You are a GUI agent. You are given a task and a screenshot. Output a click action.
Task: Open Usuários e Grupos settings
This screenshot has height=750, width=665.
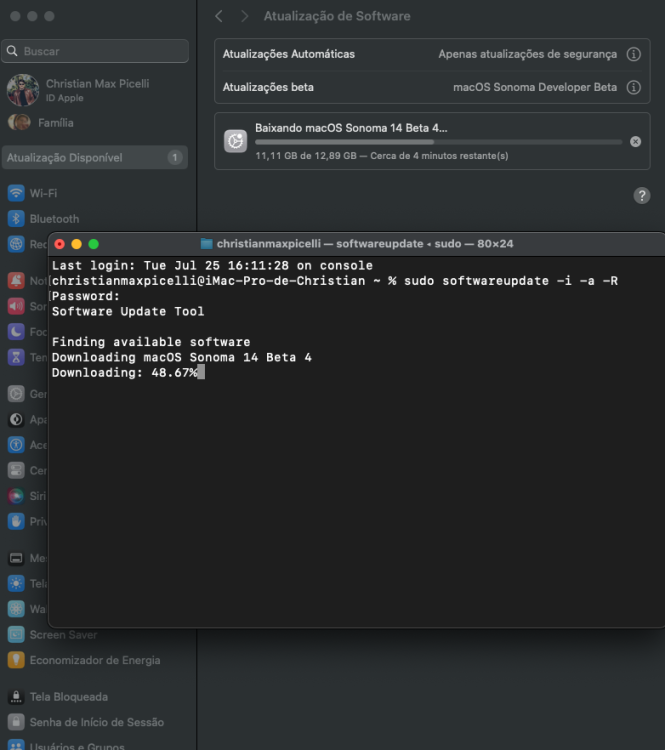66,745
